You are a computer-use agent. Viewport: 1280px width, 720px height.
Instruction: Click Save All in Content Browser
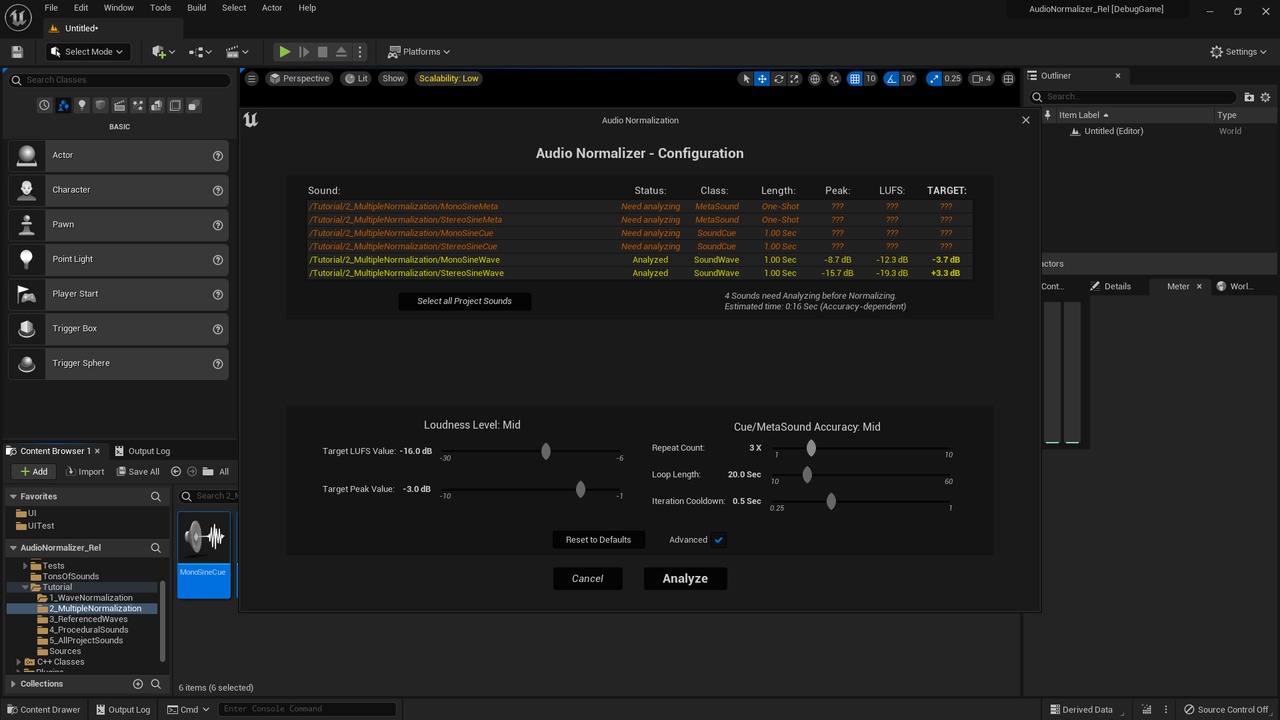[x=138, y=472]
